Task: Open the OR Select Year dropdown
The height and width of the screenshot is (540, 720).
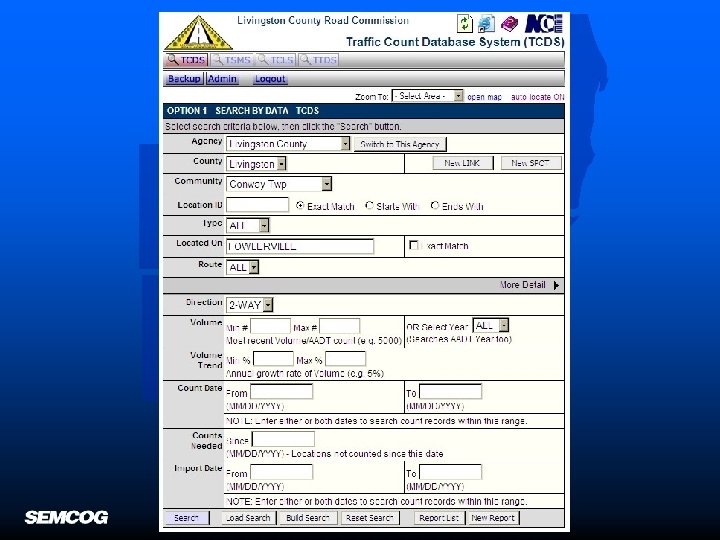Action: point(490,325)
